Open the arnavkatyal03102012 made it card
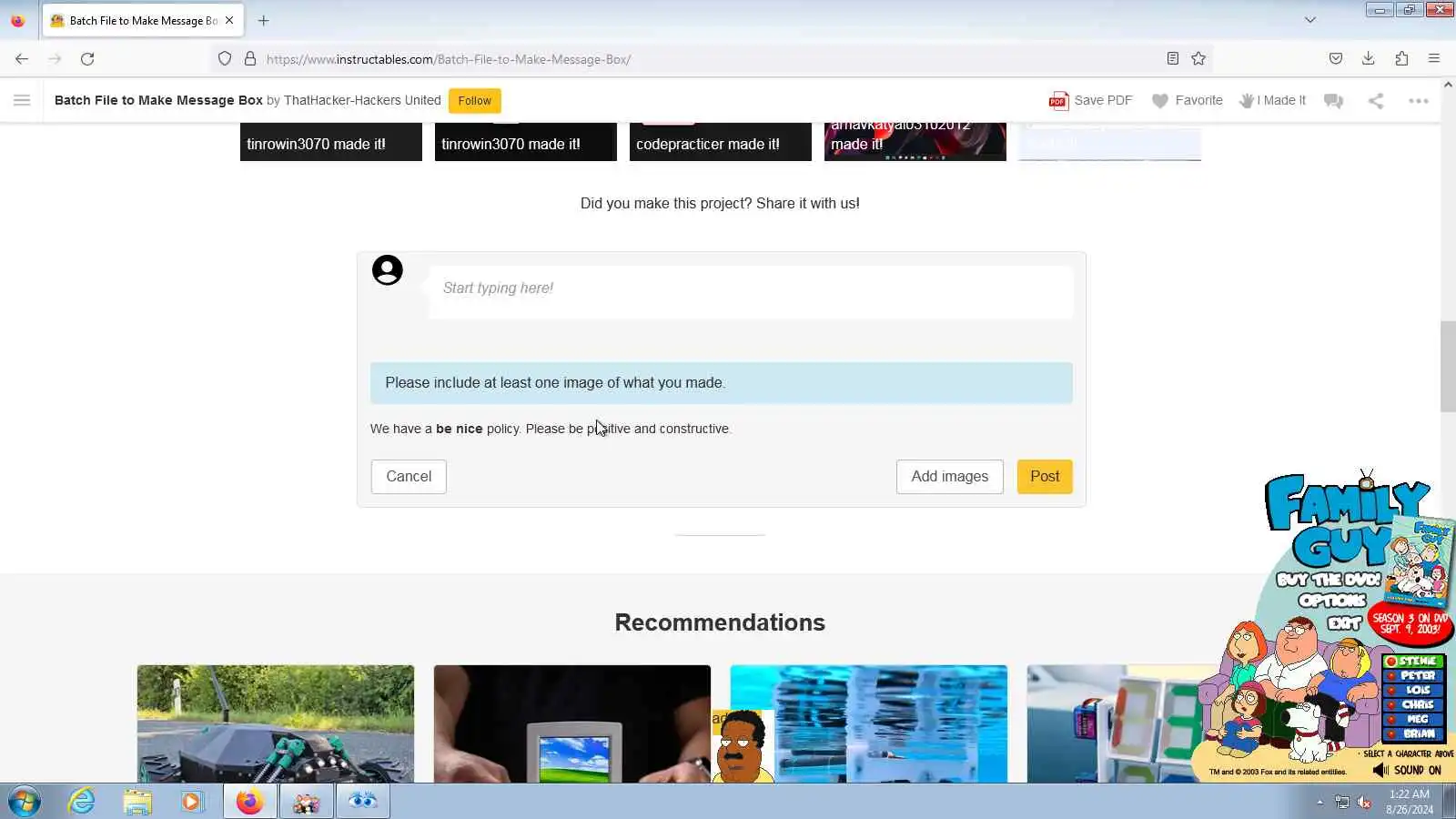 pyautogui.click(x=915, y=142)
